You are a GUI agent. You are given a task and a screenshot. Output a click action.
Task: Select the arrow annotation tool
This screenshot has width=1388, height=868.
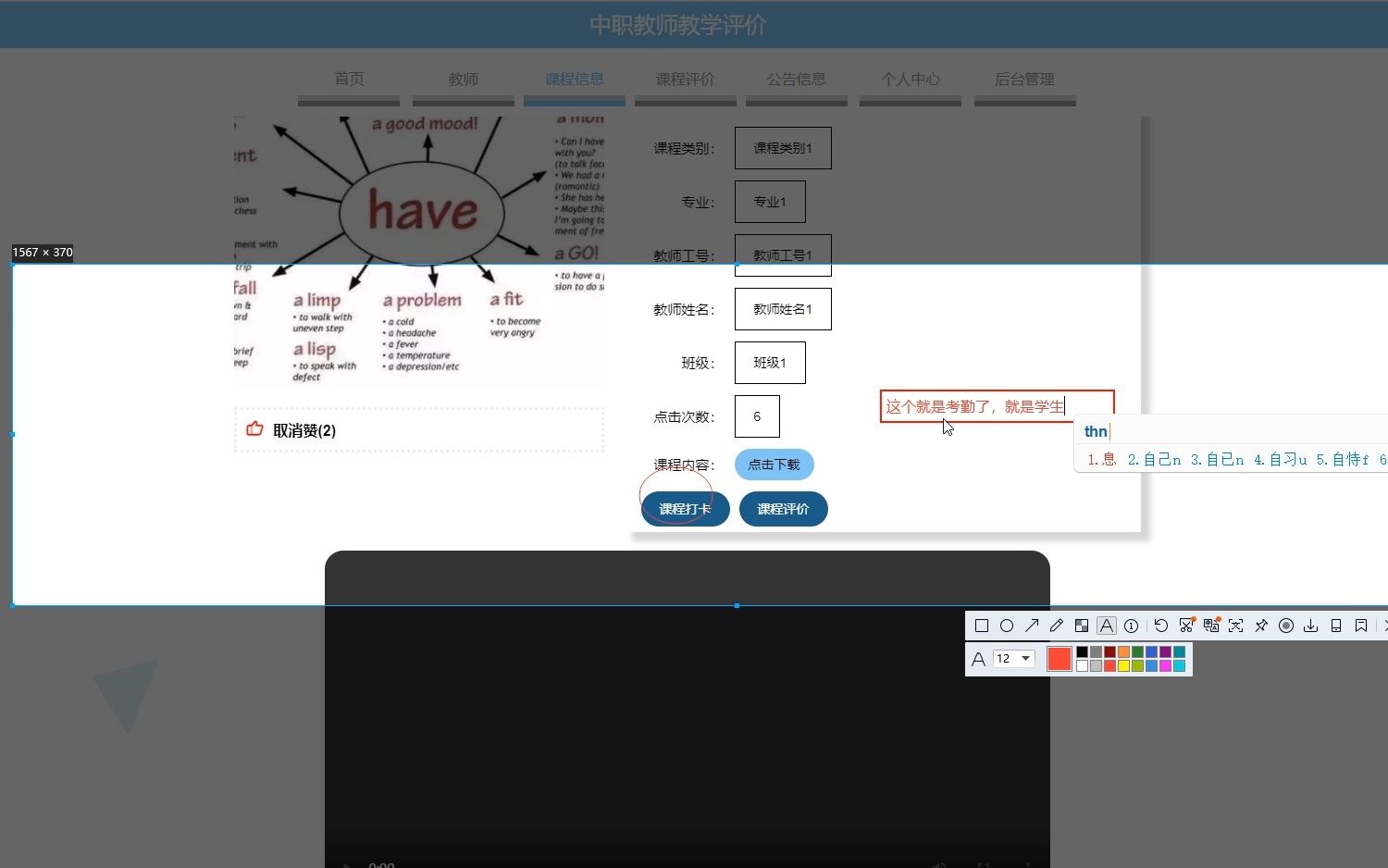coord(1032,626)
